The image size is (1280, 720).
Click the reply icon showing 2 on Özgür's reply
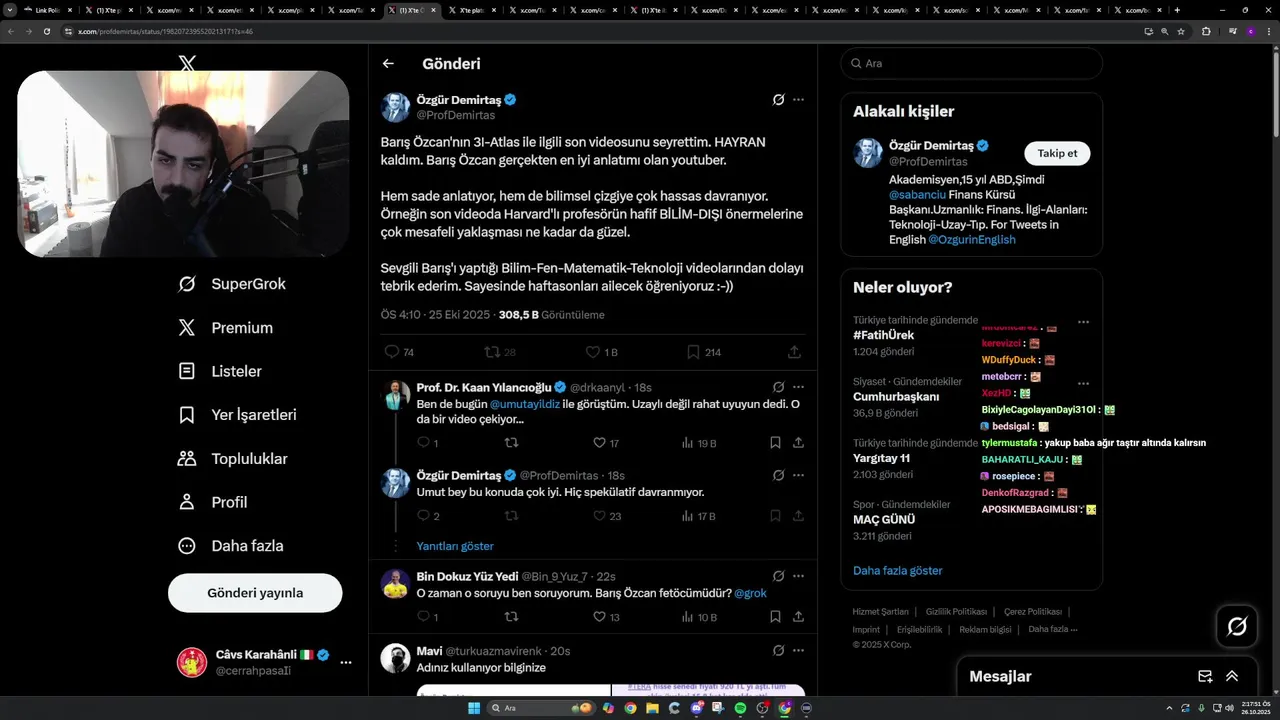[428, 516]
